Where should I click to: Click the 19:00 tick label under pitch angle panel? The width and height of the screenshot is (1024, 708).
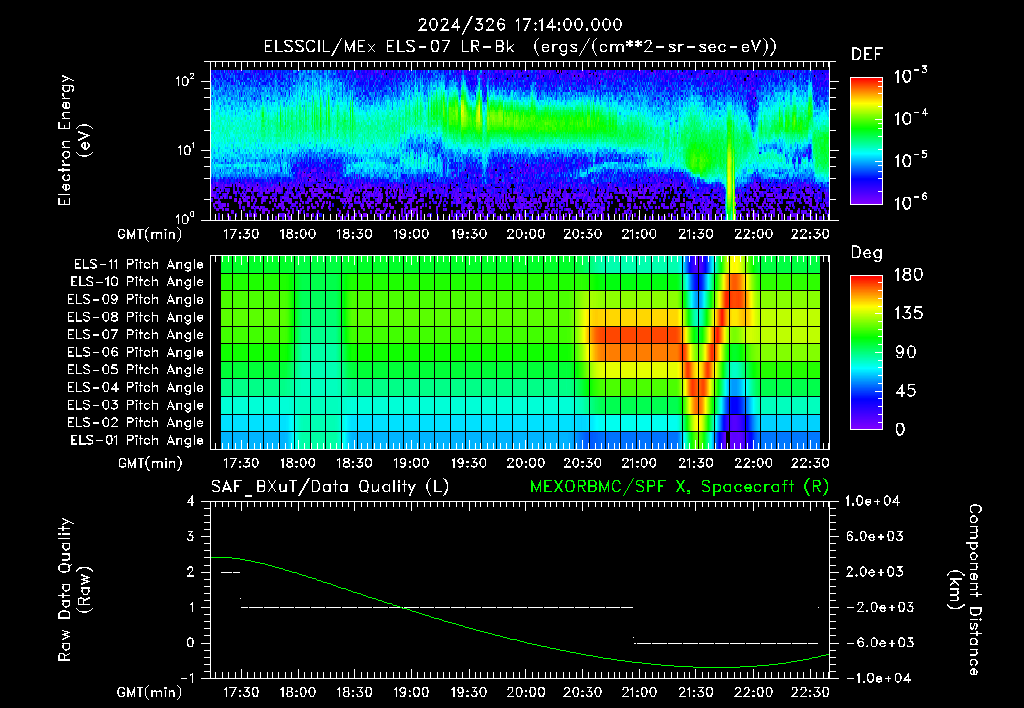(x=411, y=463)
